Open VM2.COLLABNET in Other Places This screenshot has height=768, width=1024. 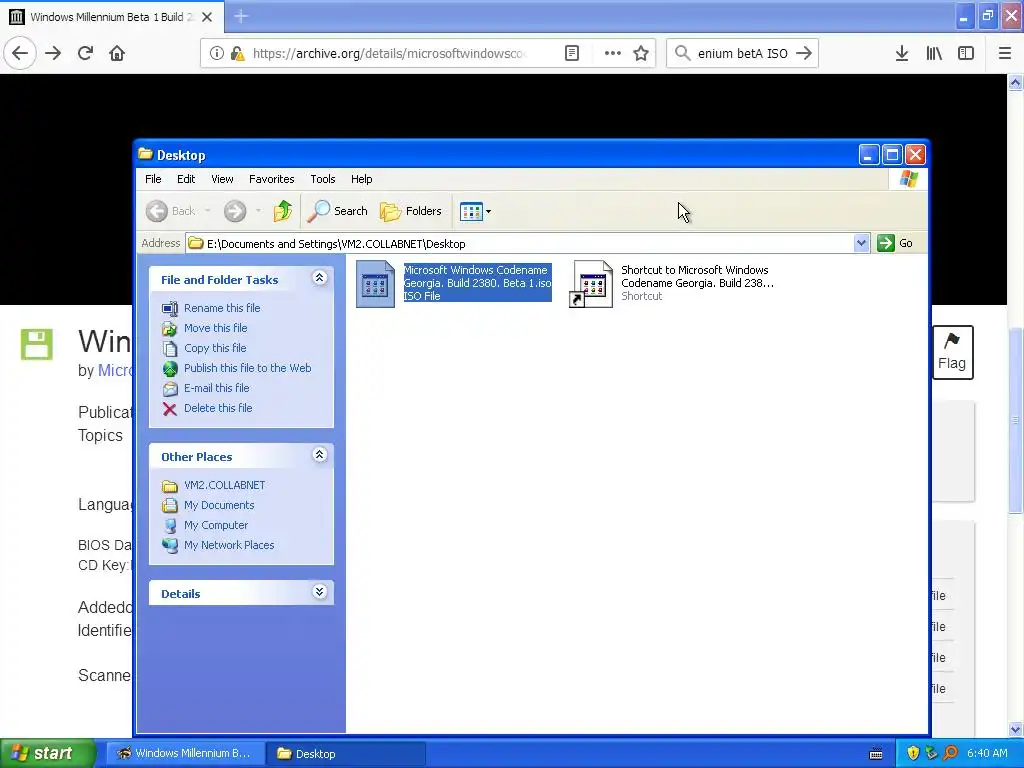pos(225,485)
